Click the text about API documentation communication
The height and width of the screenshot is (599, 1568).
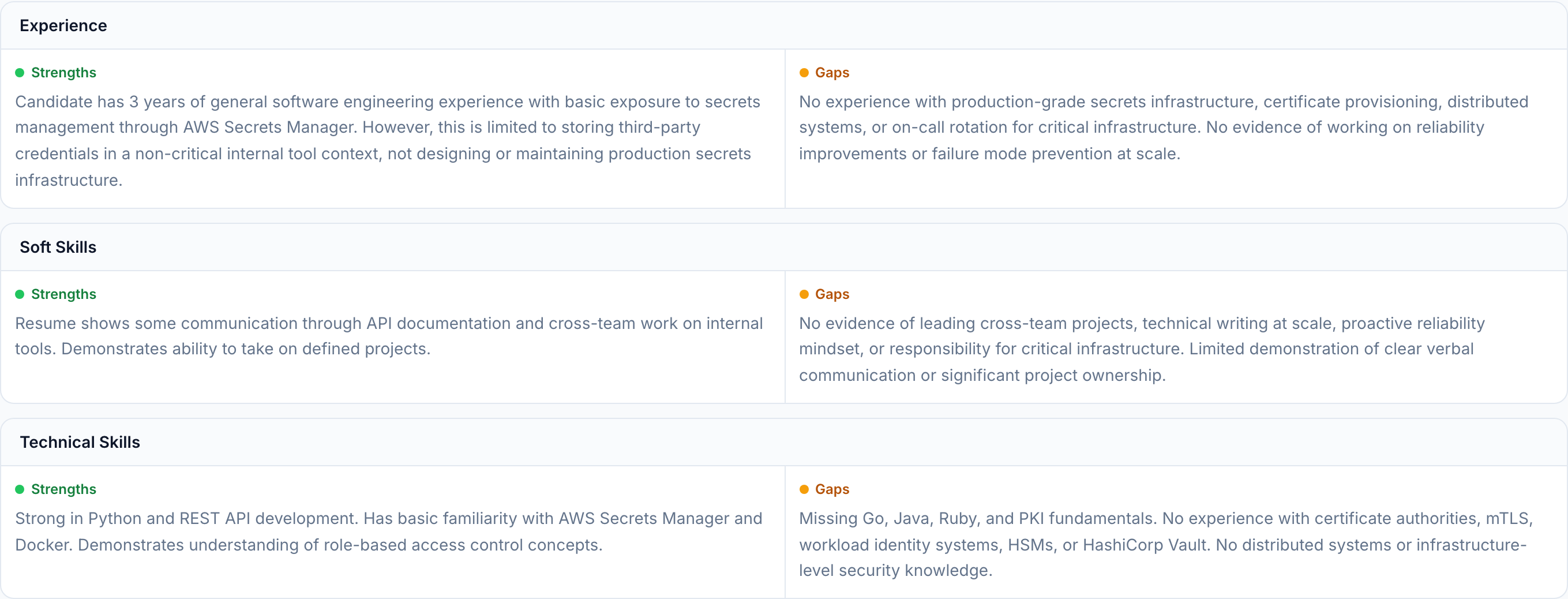(x=388, y=335)
